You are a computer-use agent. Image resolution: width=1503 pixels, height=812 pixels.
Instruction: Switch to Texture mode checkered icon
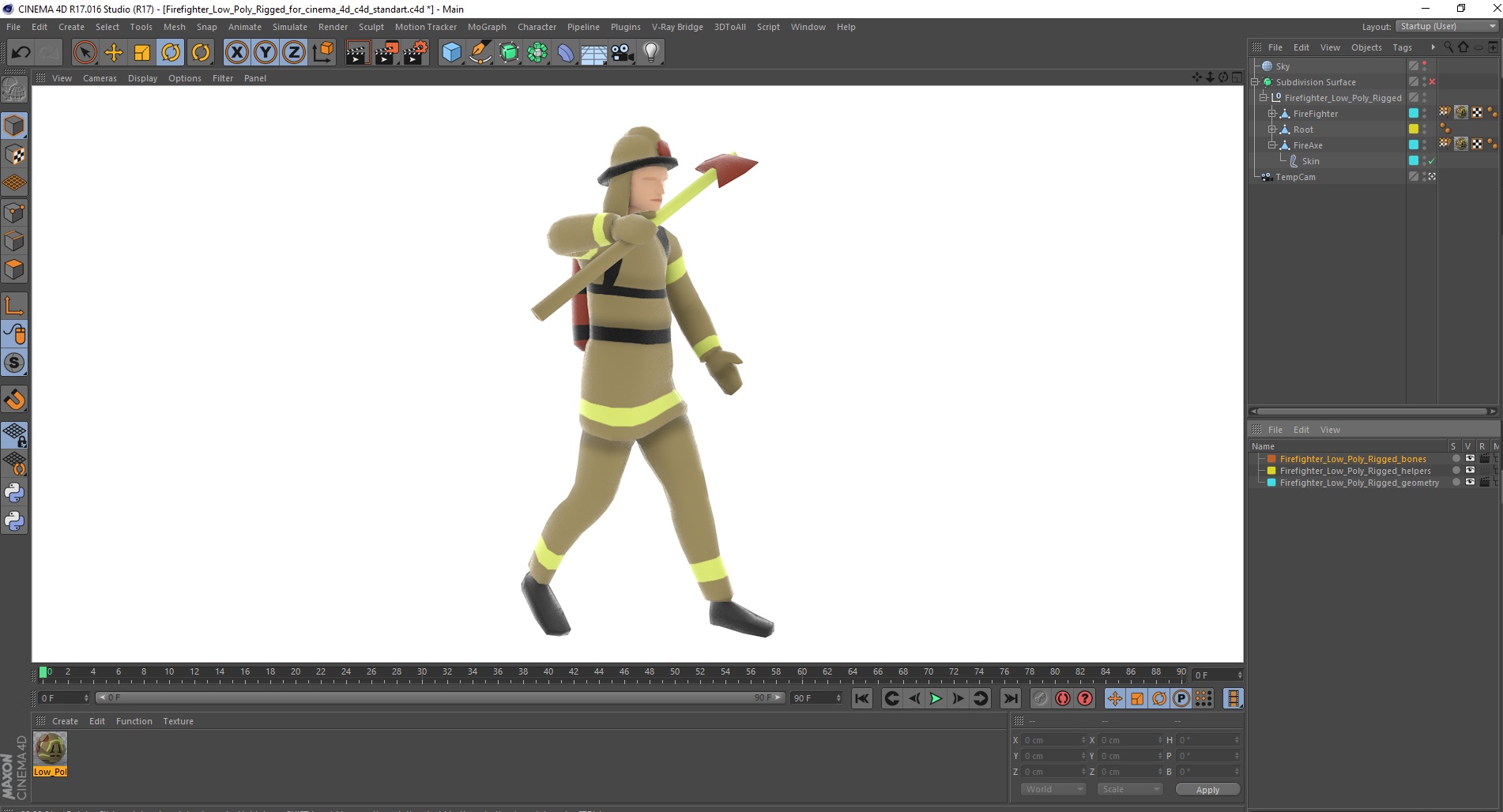[x=14, y=155]
